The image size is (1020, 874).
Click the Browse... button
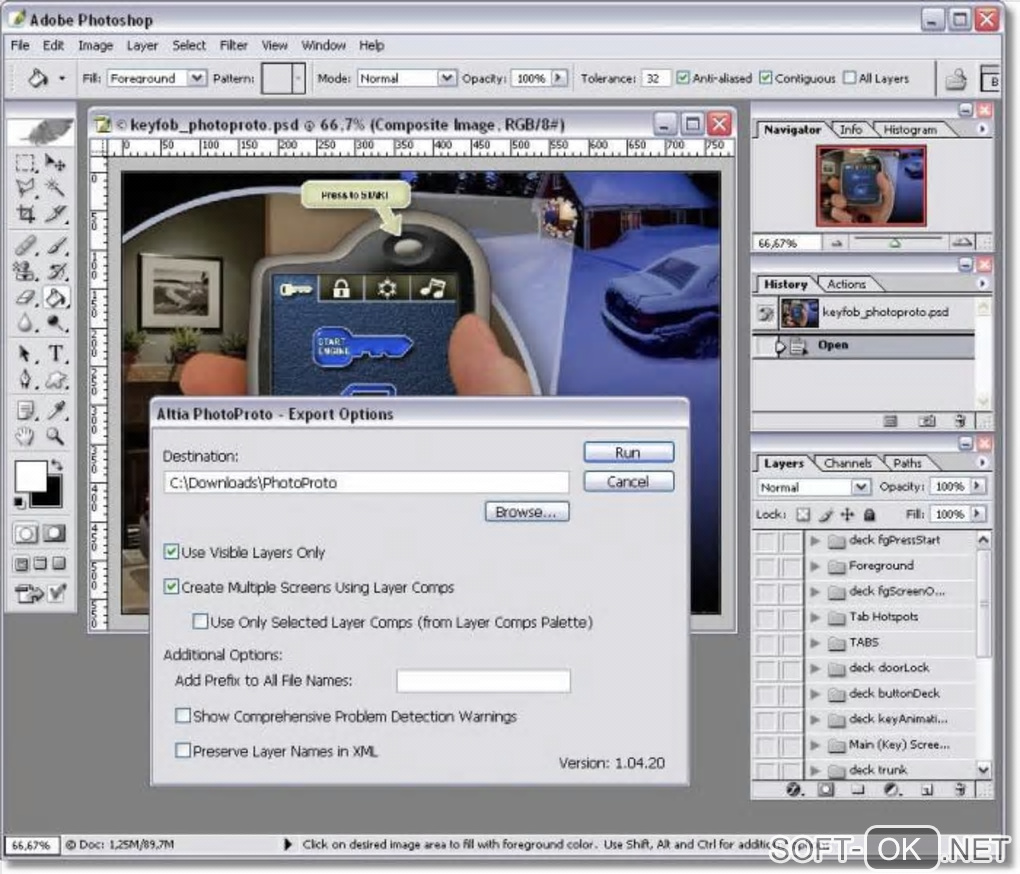527,512
